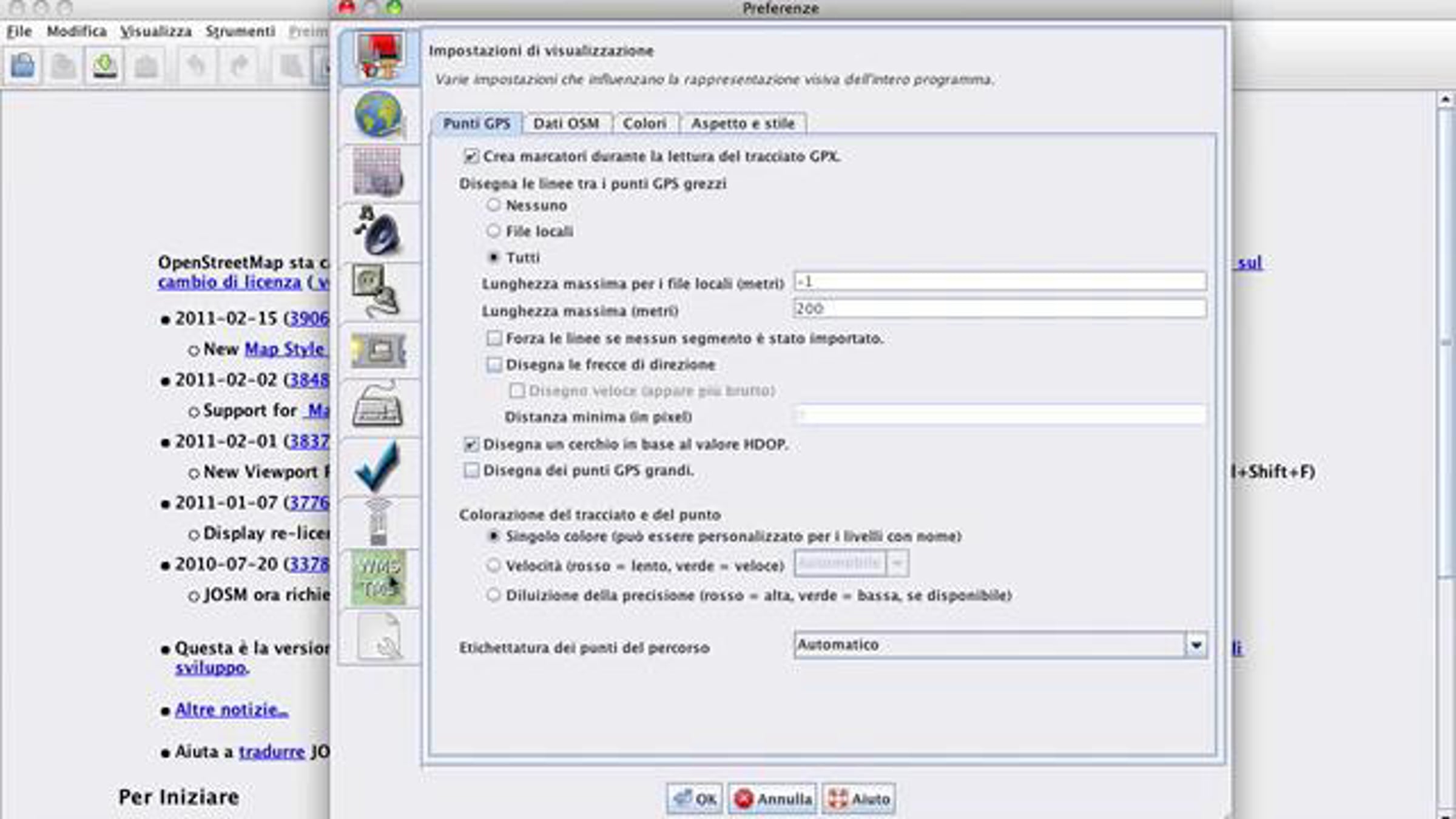Expand the Automatico labeling dropdown
This screenshot has width=1456, height=819.
(1195, 645)
